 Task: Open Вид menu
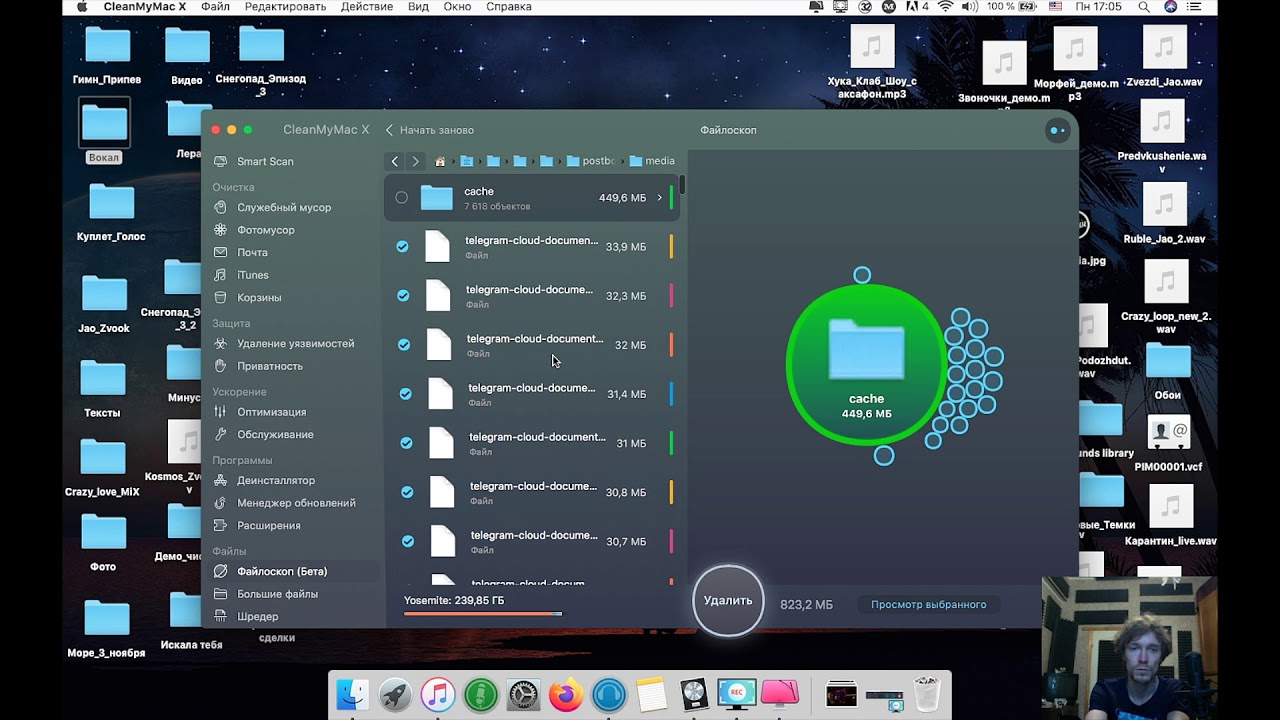[418, 7]
